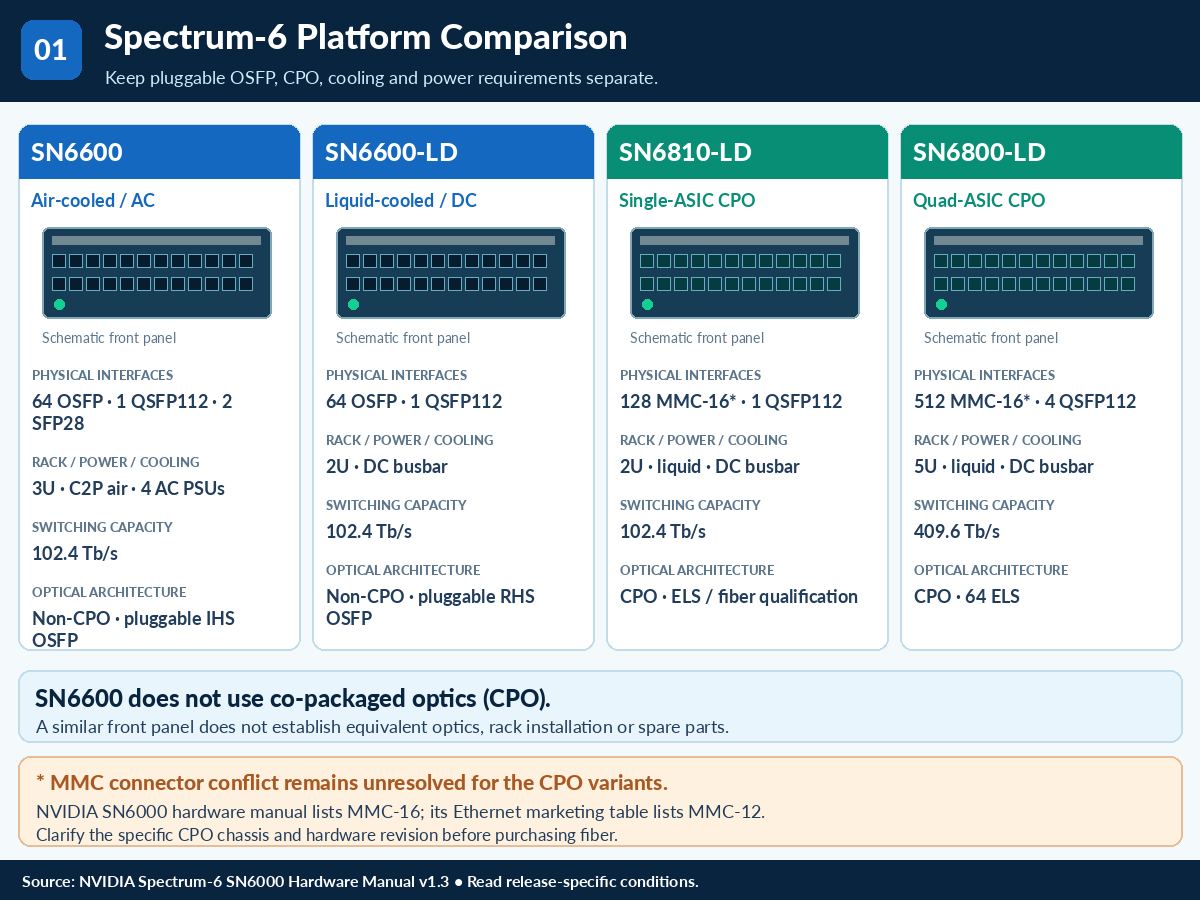Screen dimensions: 1200x900
Task: Click 'CPO · ELS / fiber qualification' value
Action: tap(739, 596)
